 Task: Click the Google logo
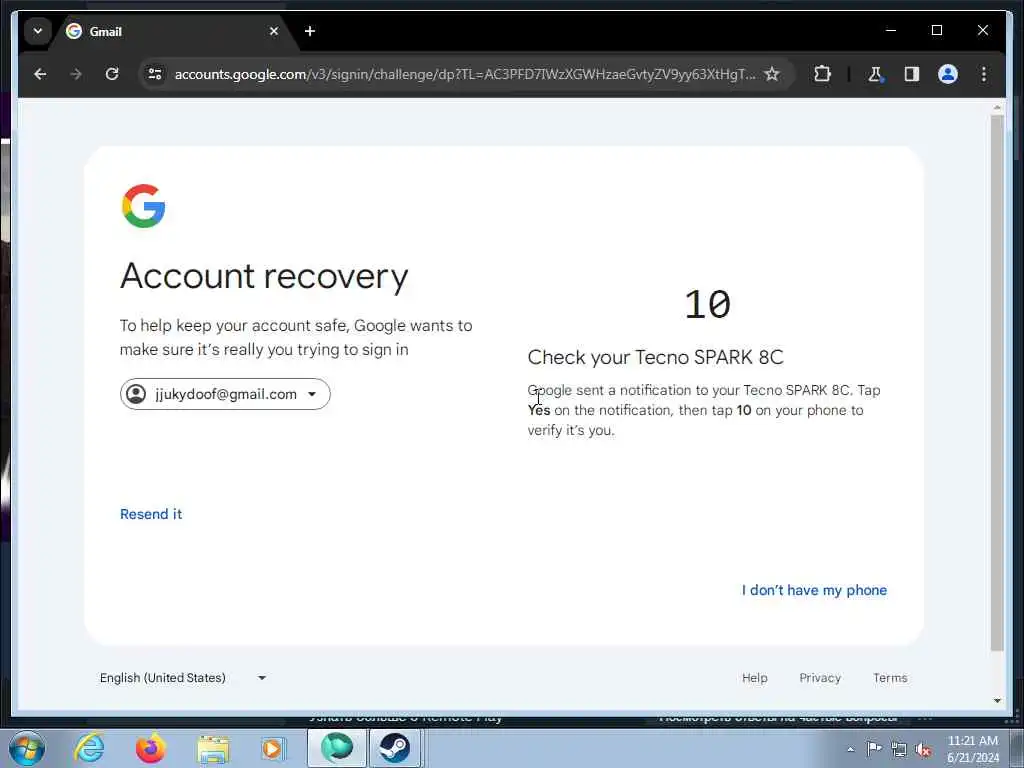click(144, 206)
